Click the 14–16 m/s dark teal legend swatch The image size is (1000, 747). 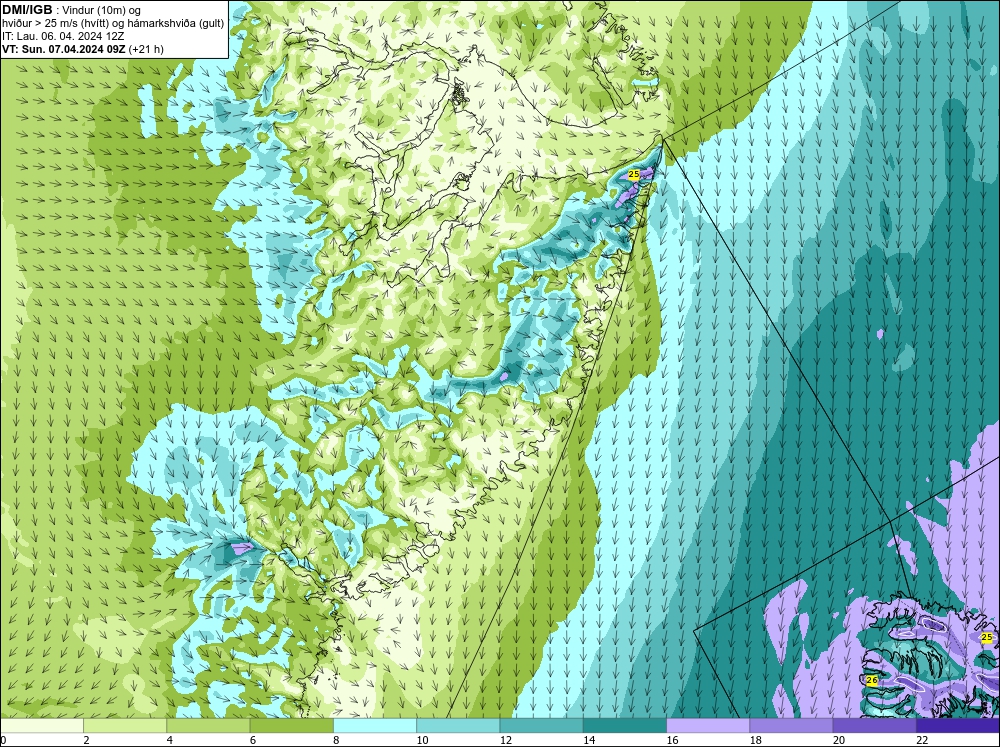click(625, 726)
